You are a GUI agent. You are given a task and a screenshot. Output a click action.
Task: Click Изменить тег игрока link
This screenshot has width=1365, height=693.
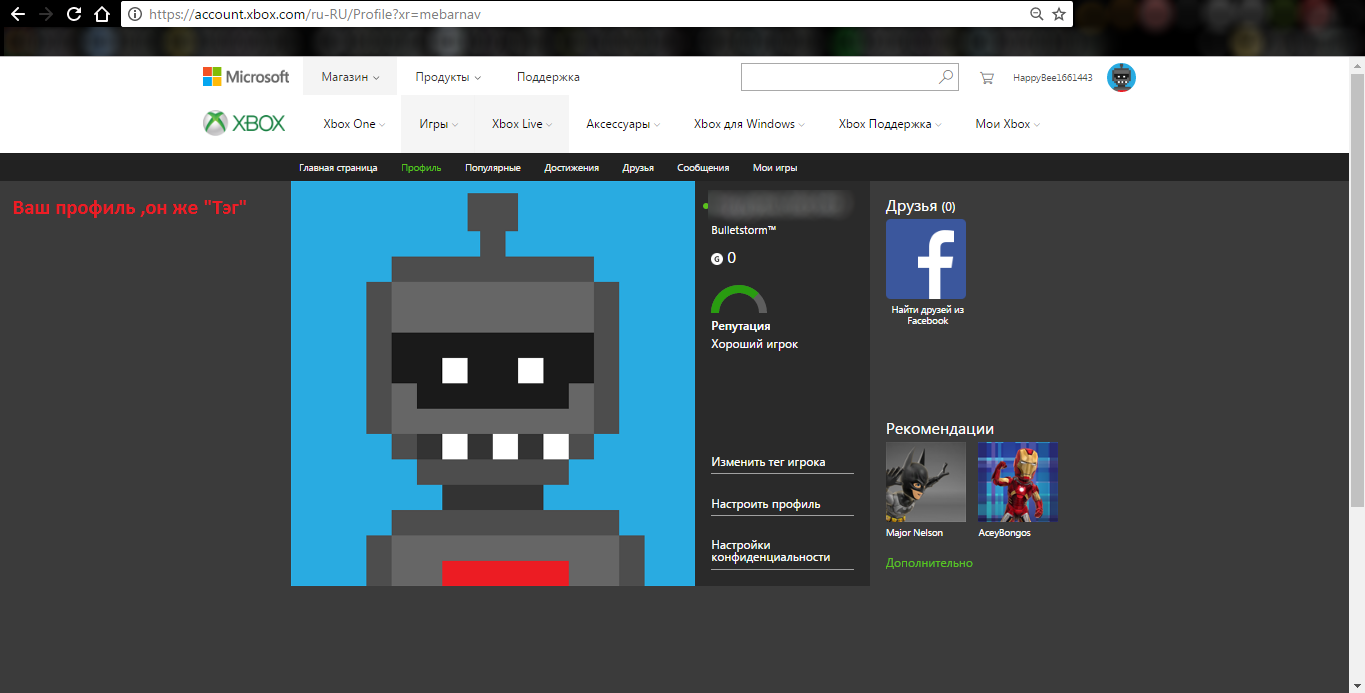[x=768, y=462]
